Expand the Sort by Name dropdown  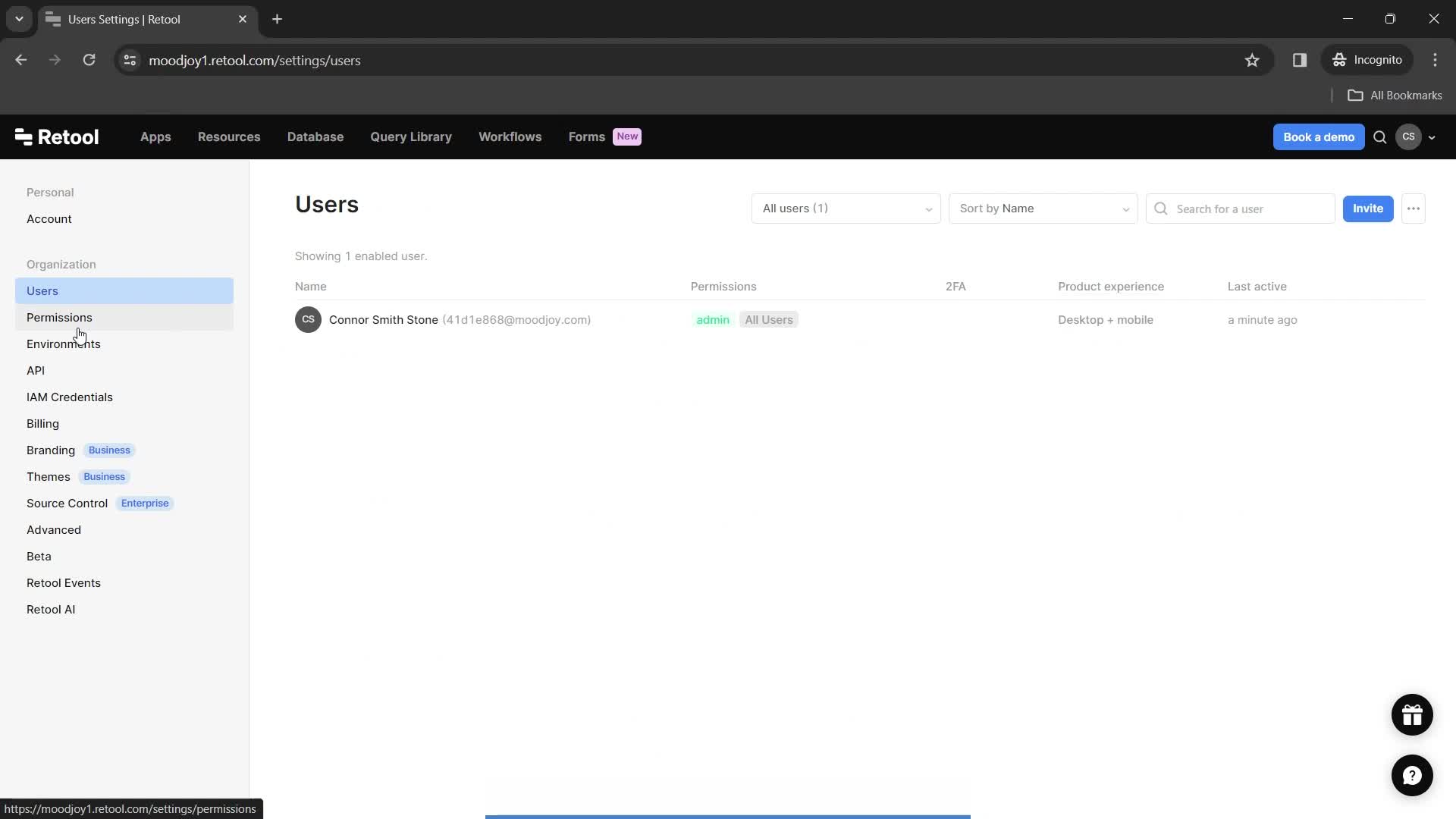1043,208
